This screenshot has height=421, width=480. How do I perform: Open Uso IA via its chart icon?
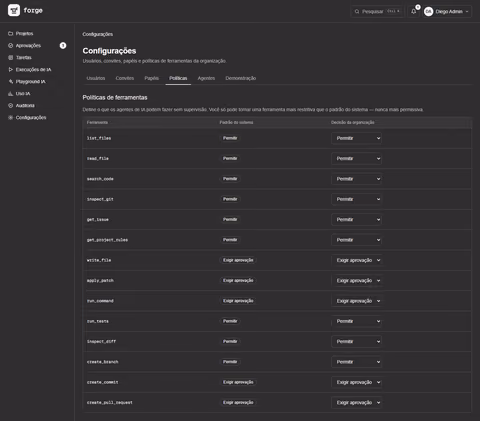pyautogui.click(x=10, y=93)
